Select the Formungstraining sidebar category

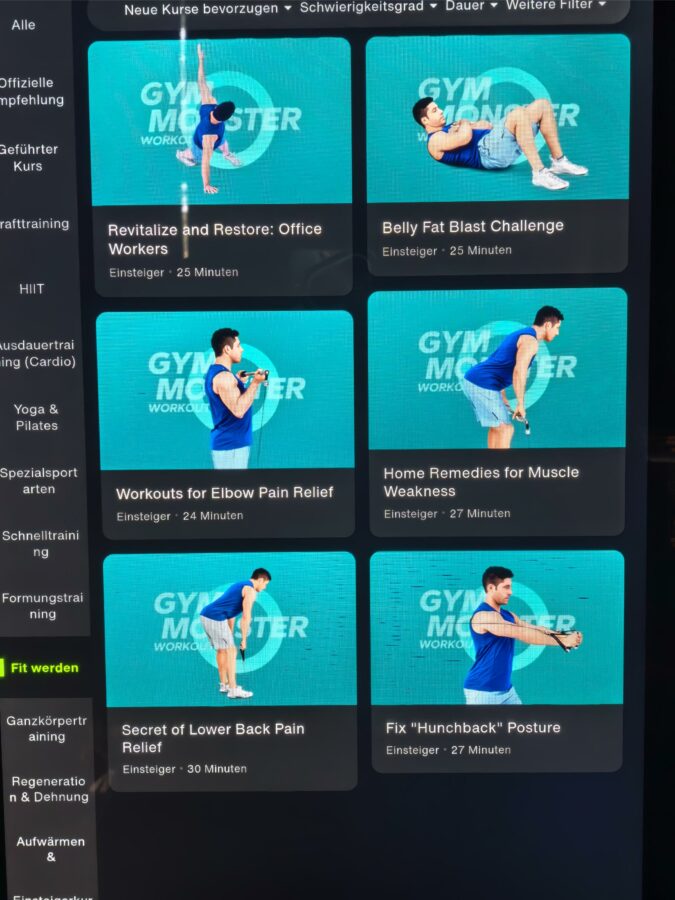coord(42,606)
